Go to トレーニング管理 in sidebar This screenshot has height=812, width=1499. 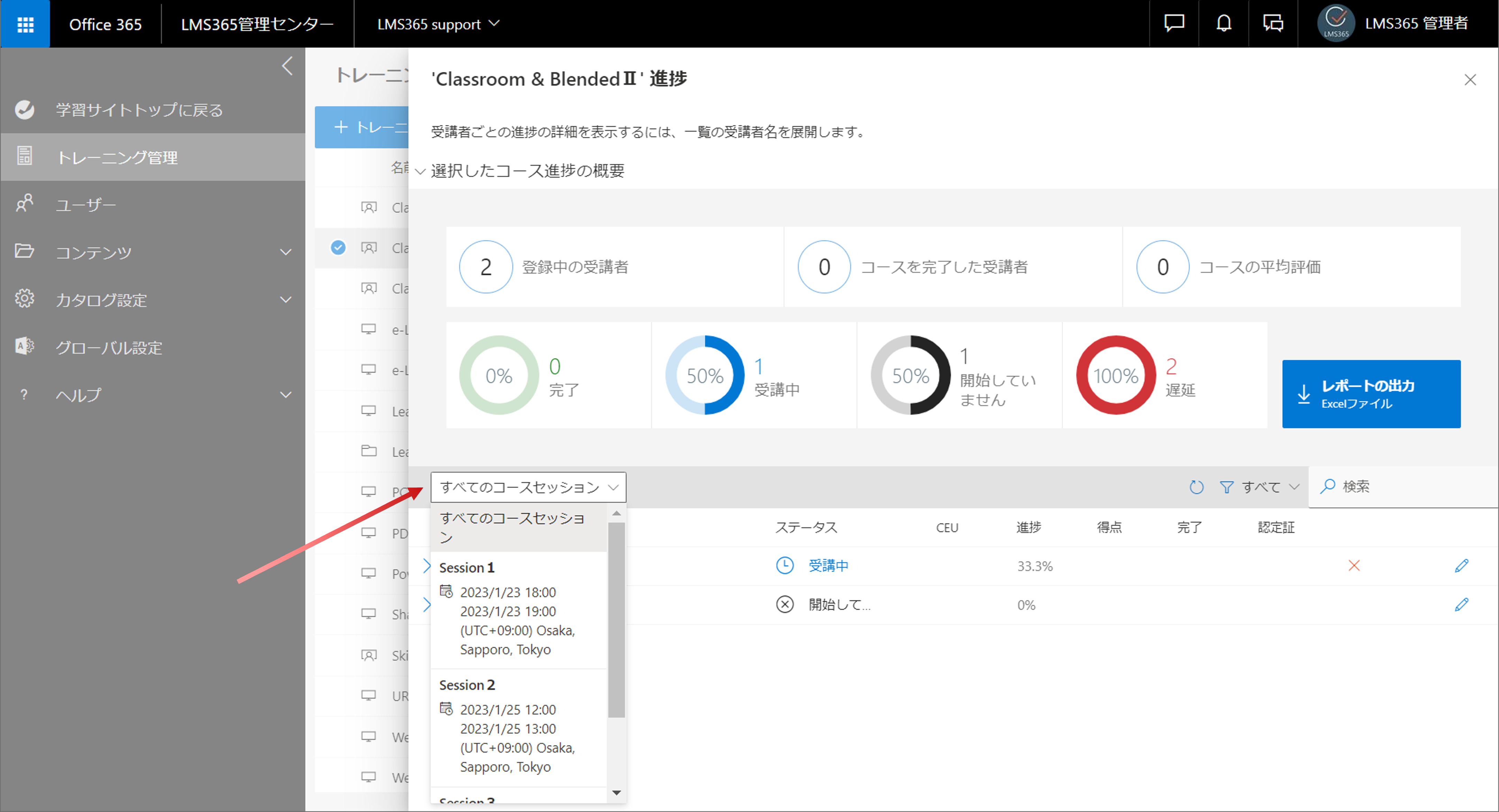pyautogui.click(x=153, y=157)
